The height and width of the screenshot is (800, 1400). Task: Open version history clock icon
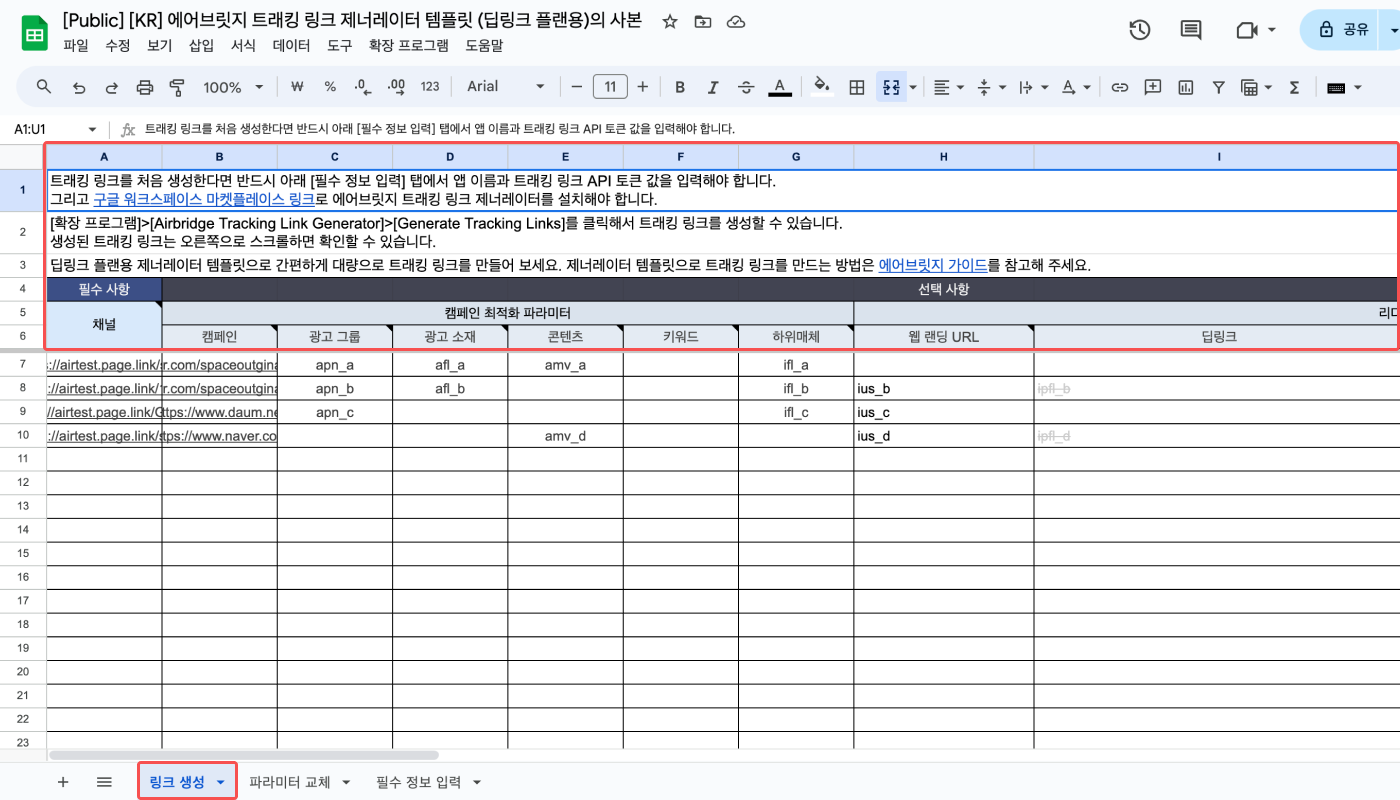click(1139, 30)
